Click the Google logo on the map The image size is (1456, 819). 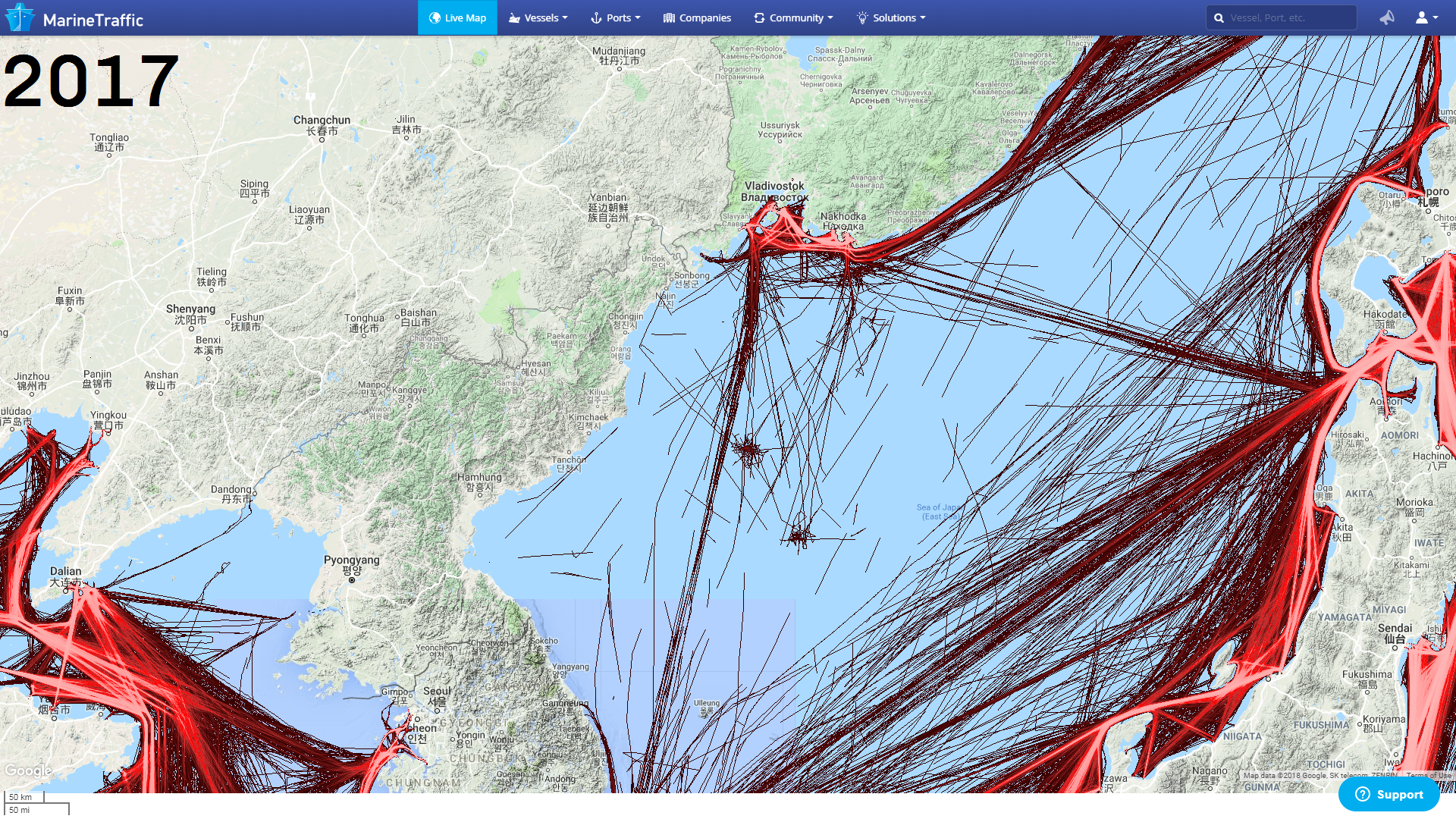point(28,770)
